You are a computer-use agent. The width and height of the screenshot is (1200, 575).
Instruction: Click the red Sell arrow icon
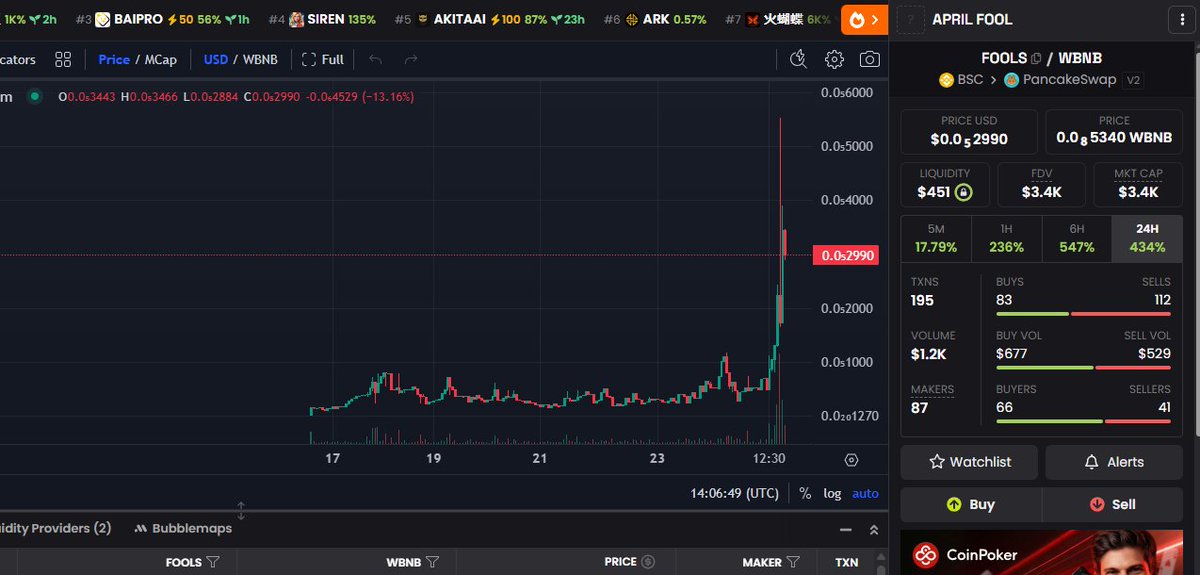[1097, 504]
